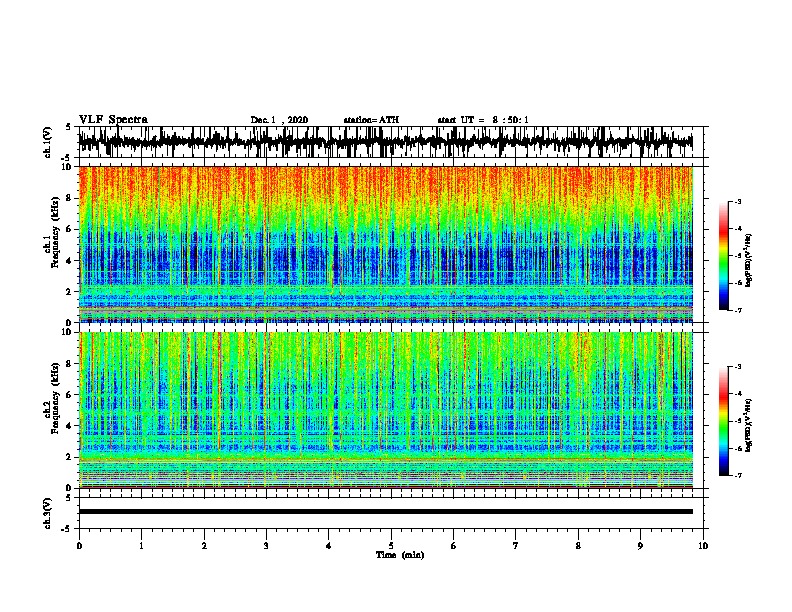Click time axis tick label '8'
The width and height of the screenshot is (792, 612).
pyautogui.click(x=578, y=546)
